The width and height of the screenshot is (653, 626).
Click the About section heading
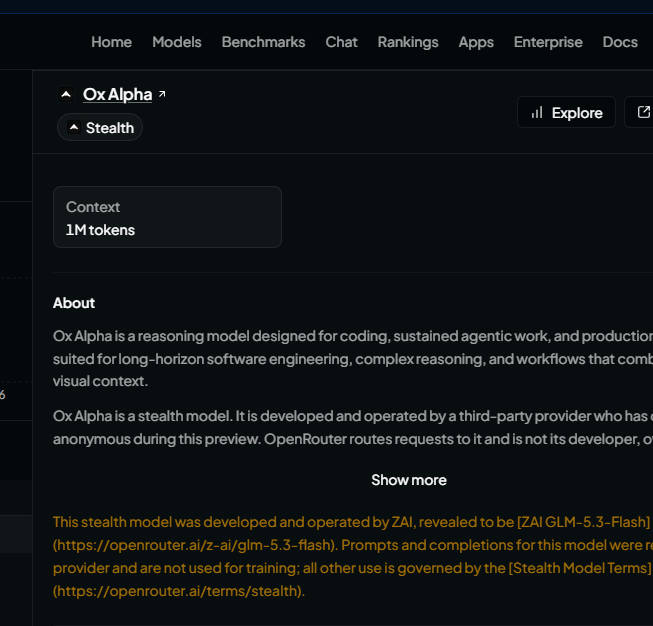(x=74, y=303)
